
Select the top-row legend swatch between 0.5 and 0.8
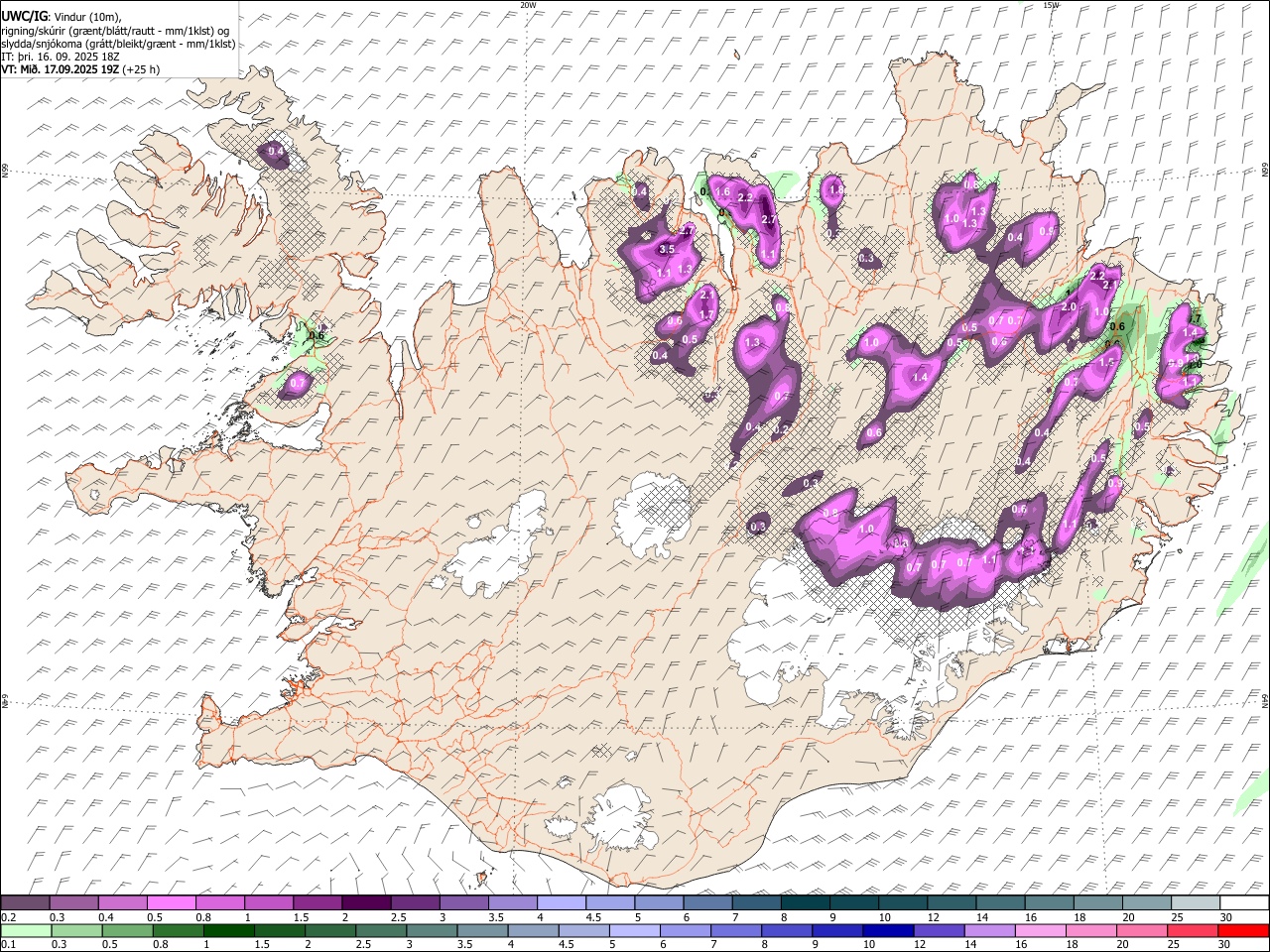[172, 902]
